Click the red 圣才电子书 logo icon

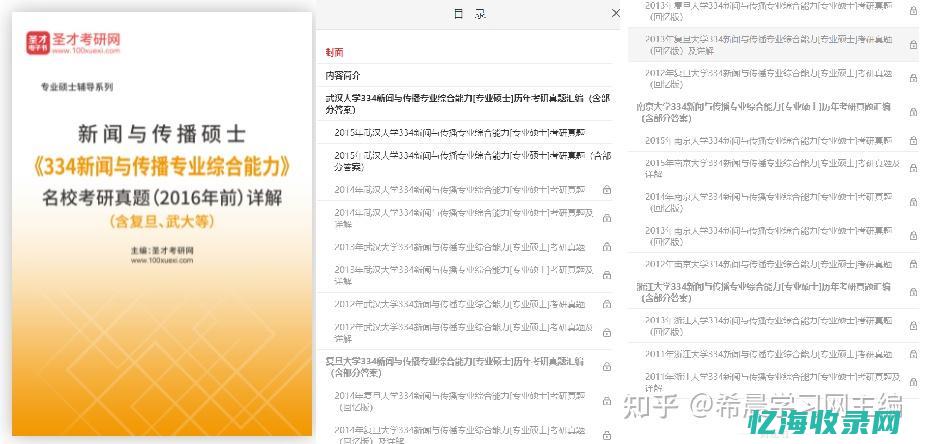[x=38, y=43]
